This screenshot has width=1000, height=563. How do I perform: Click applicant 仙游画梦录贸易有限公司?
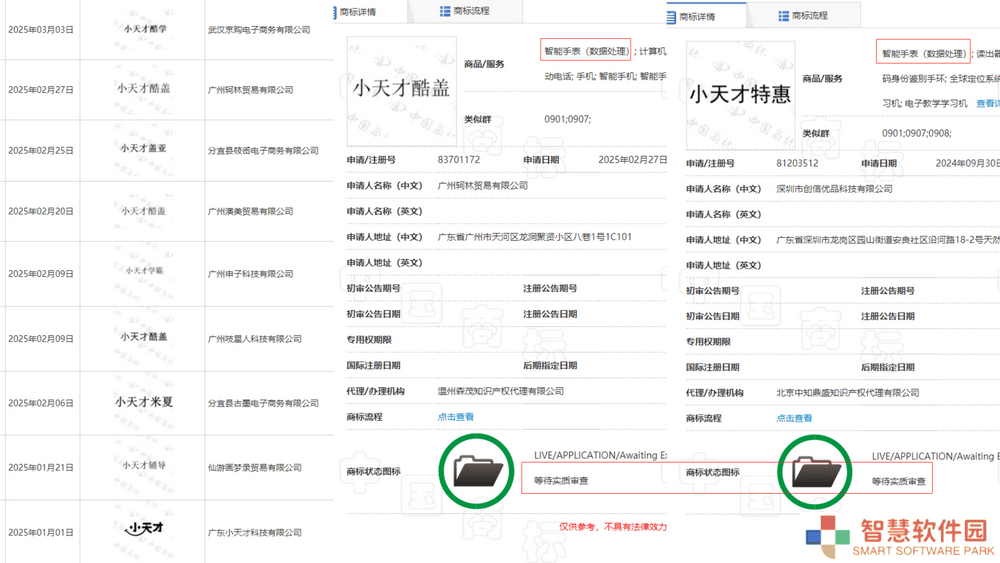[254, 467]
